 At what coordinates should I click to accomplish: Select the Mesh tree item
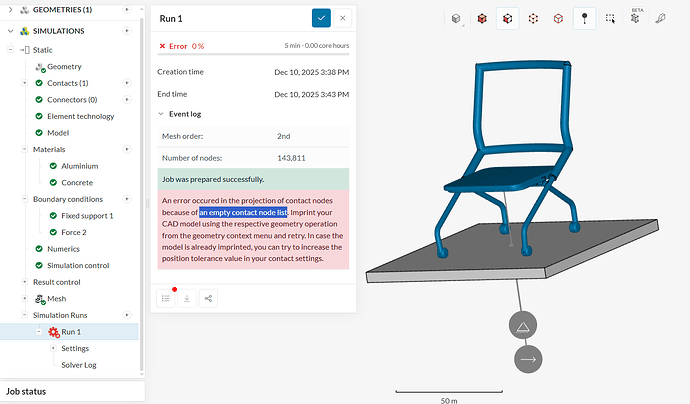click(x=57, y=298)
